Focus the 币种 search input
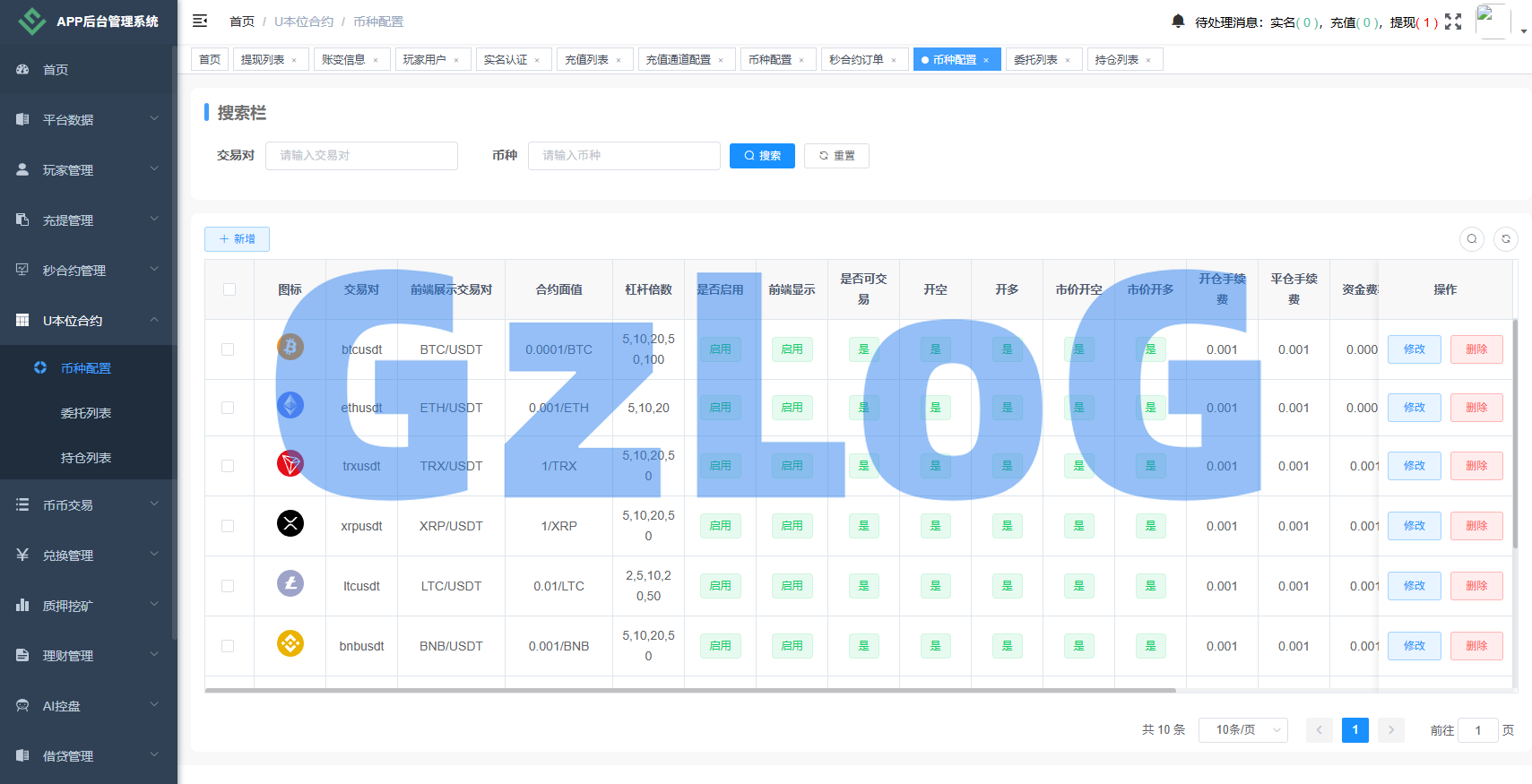The width and height of the screenshot is (1532, 784). point(624,155)
